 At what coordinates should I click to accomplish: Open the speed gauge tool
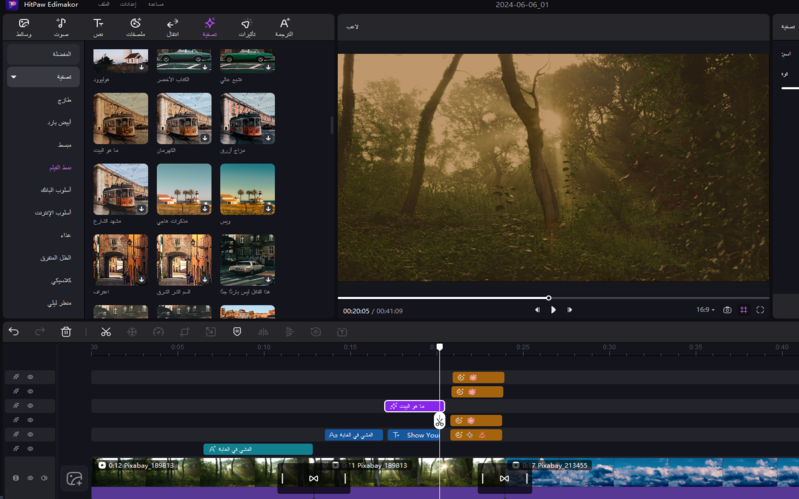(x=158, y=332)
